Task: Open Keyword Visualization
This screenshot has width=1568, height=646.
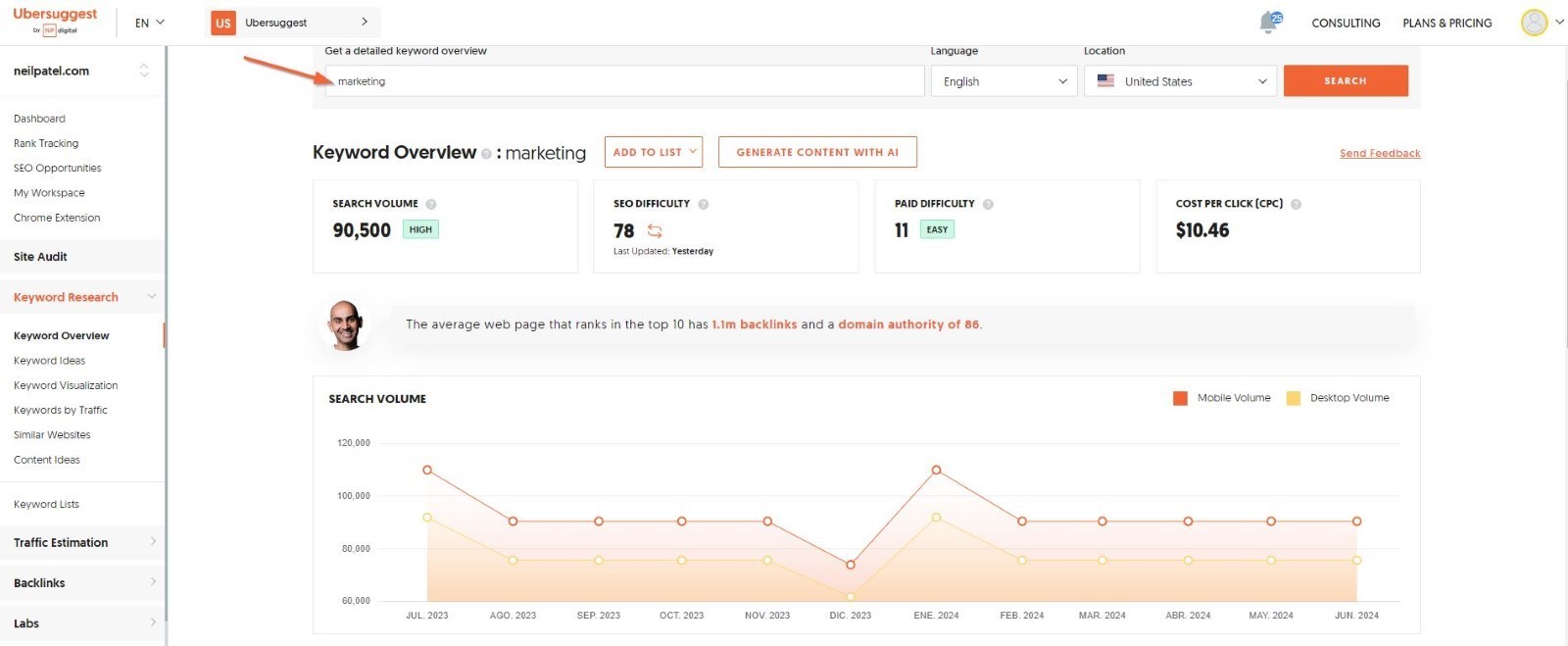Action: (66, 385)
